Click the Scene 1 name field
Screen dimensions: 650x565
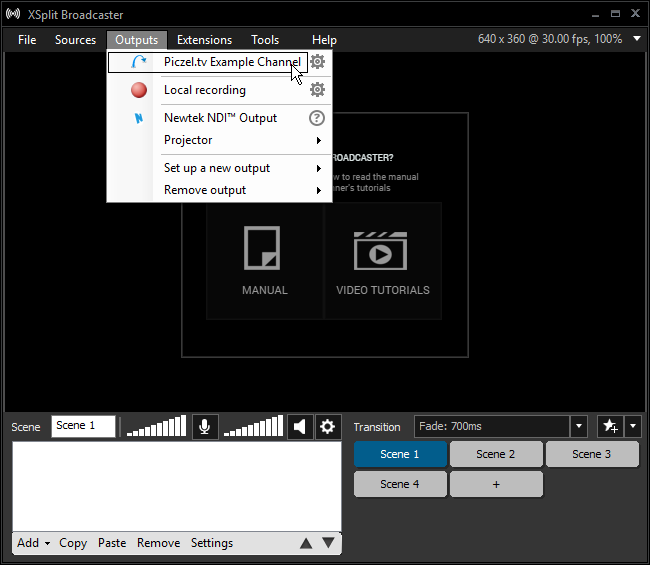[x=83, y=426]
